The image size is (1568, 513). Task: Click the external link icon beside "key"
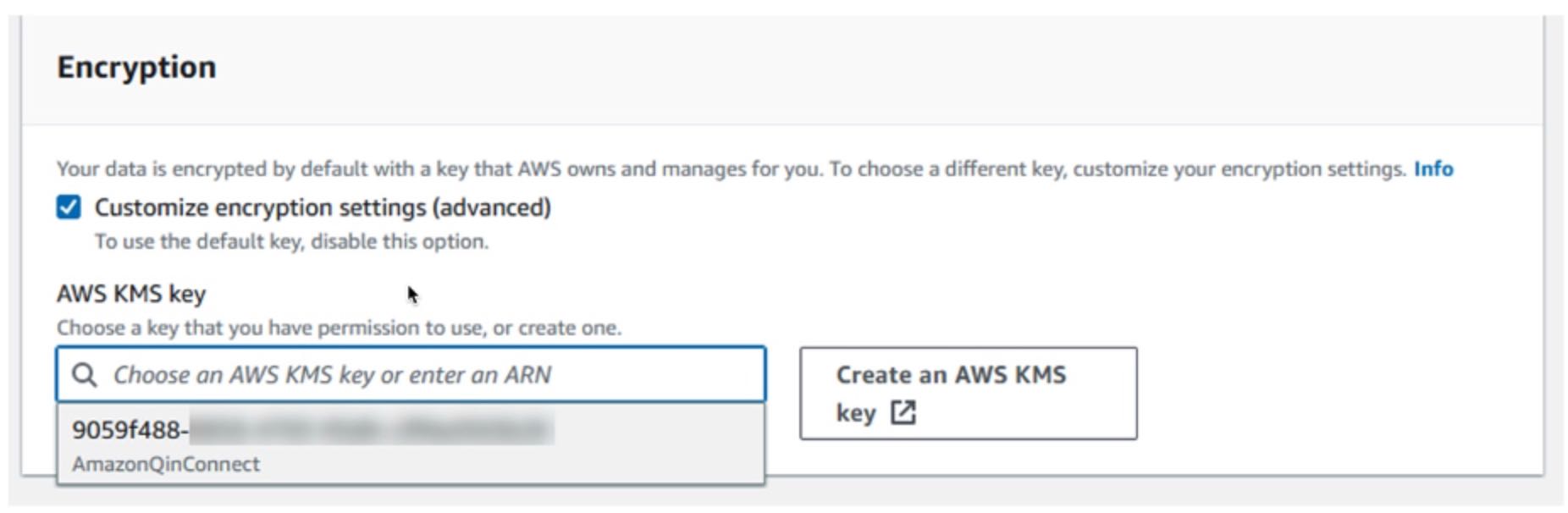(x=903, y=413)
